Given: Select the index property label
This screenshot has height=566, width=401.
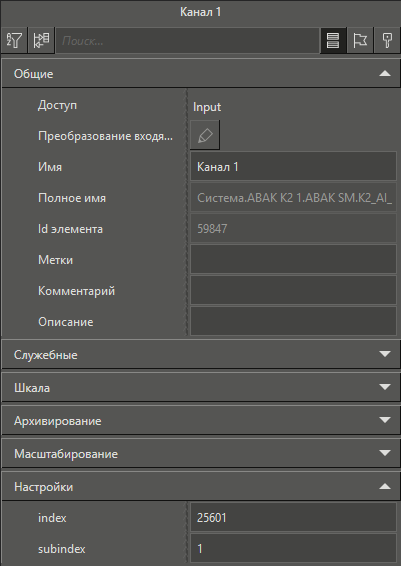Looking at the screenshot, I should coord(52,518).
